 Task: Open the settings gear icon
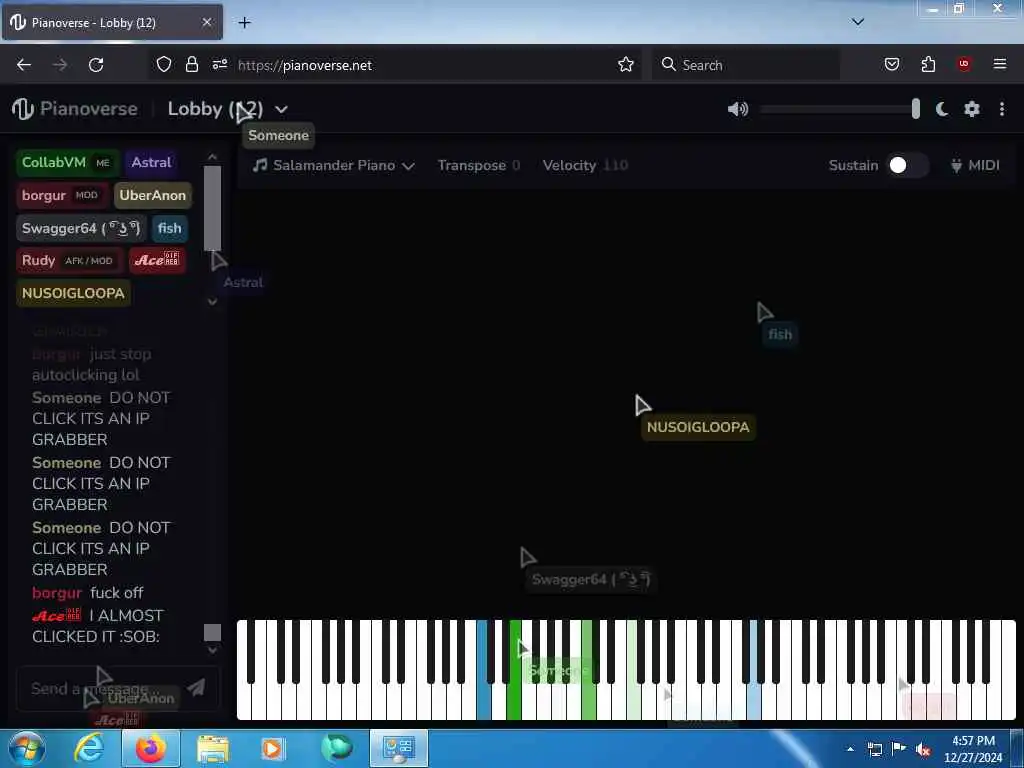tap(972, 109)
